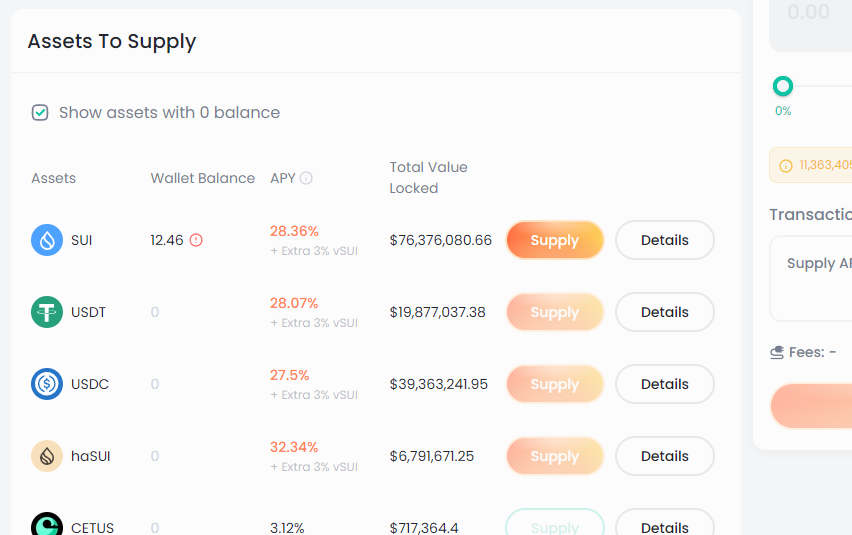The height and width of the screenshot is (535, 852).
Task: Click the haSUI token icon
Action: 47,456
